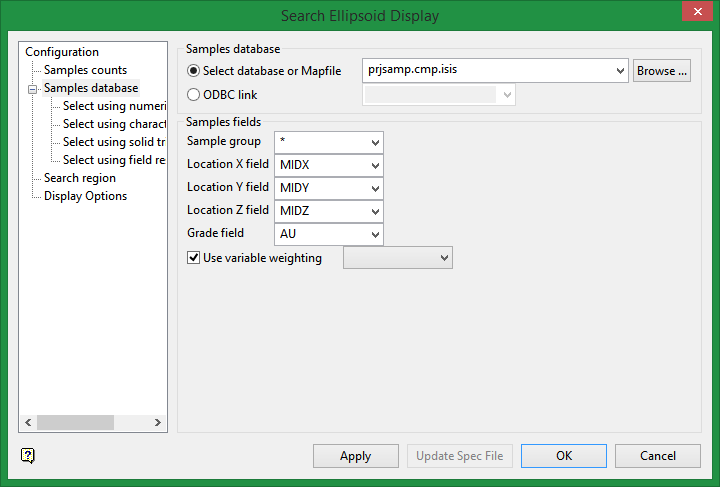720x487 pixels.
Task: Choose the ODBC link radio option
Action: (x=194, y=95)
